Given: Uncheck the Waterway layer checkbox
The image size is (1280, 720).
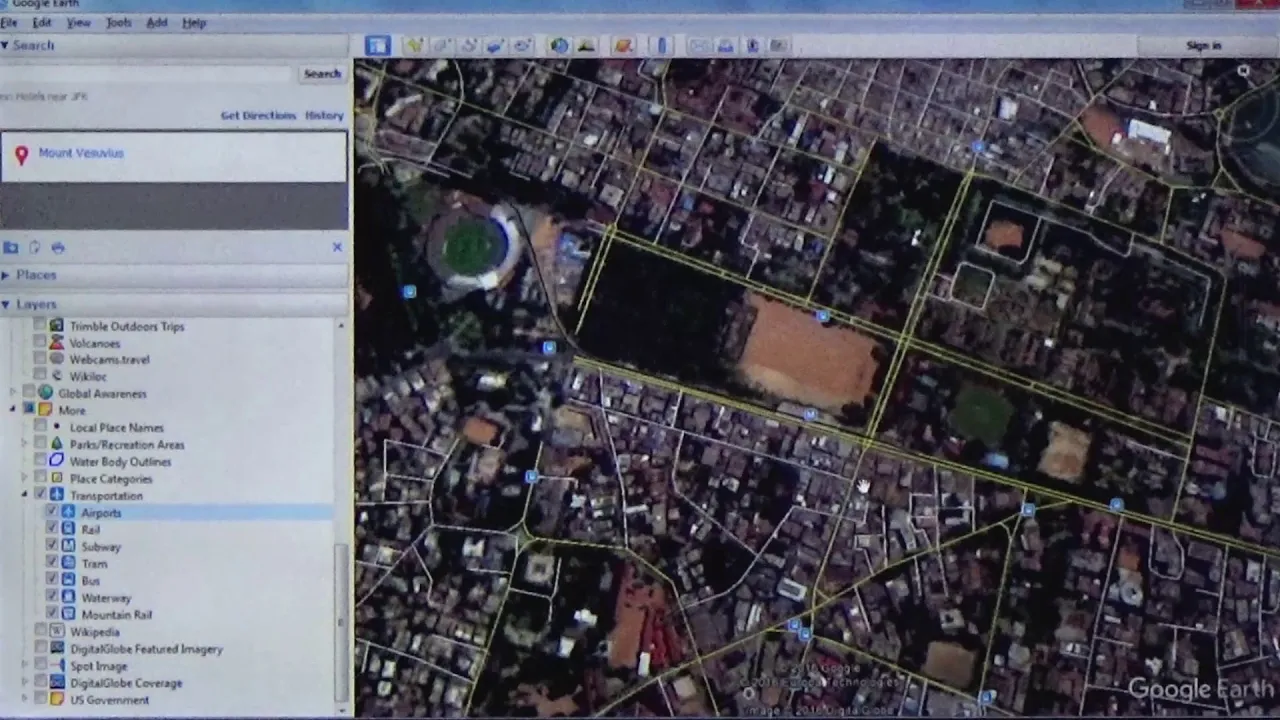Looking at the screenshot, I should tap(51, 597).
